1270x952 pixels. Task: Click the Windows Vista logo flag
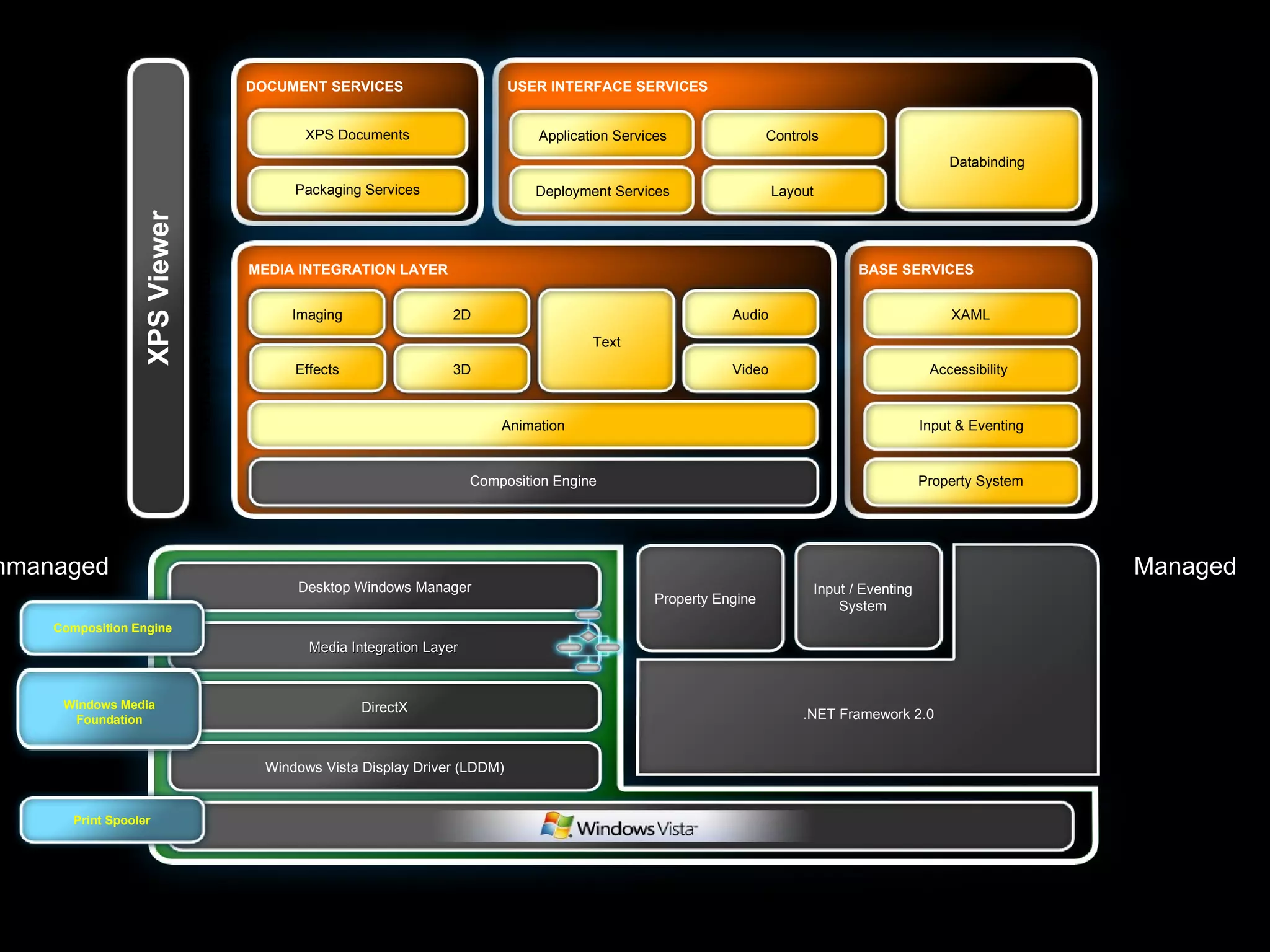coord(556,826)
